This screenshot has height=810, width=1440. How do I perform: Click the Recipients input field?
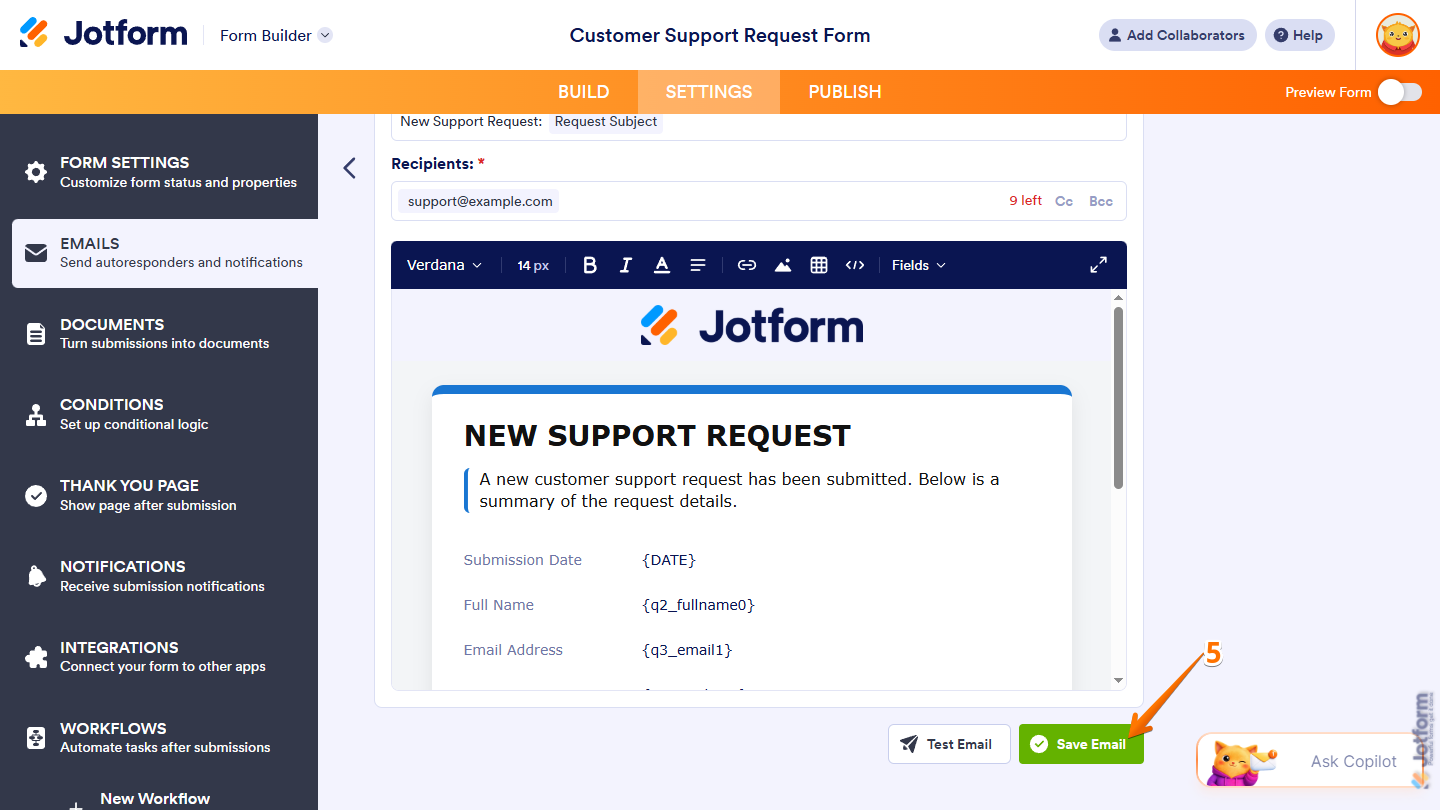759,201
